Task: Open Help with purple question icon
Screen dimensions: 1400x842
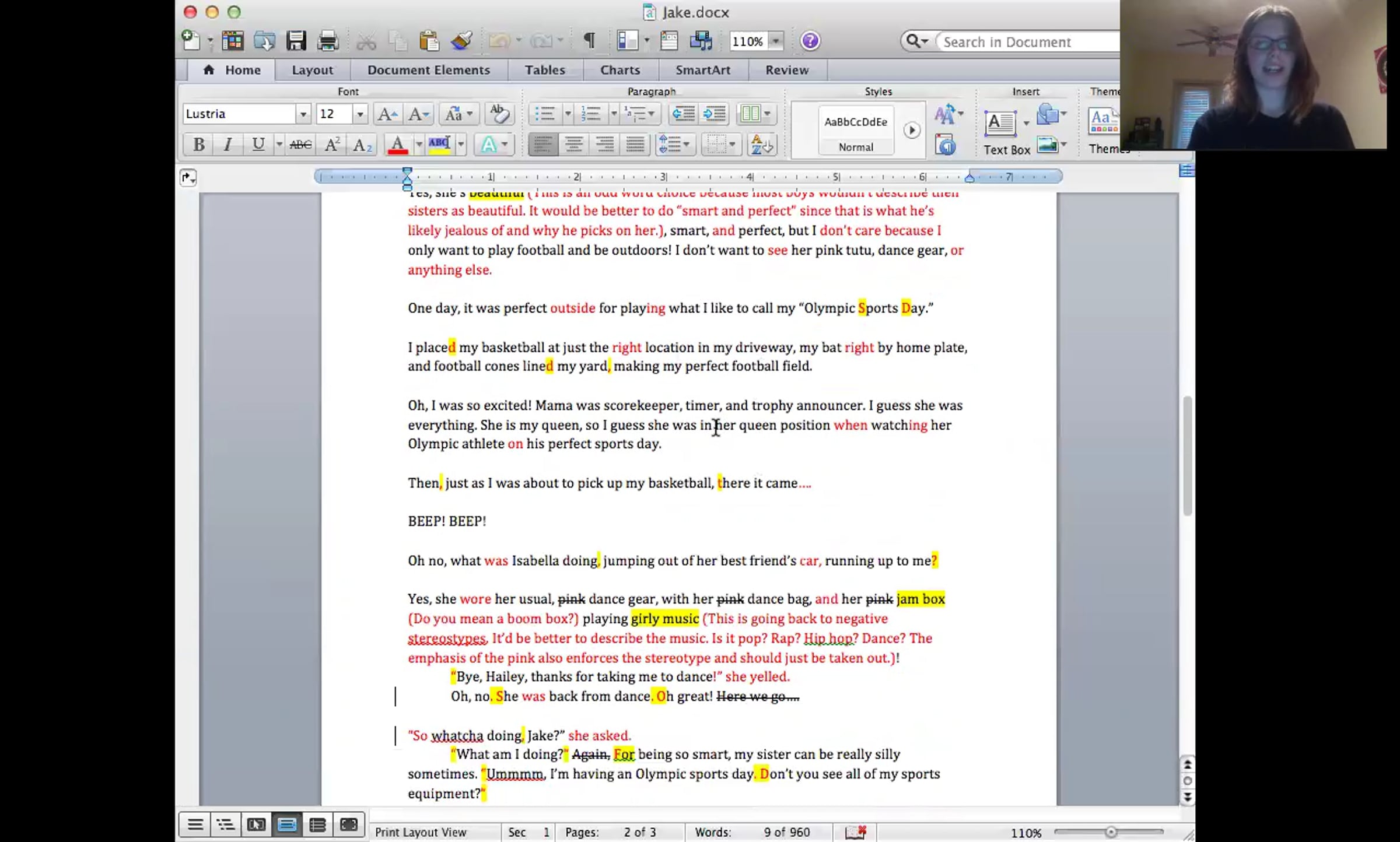Action: tap(810, 41)
